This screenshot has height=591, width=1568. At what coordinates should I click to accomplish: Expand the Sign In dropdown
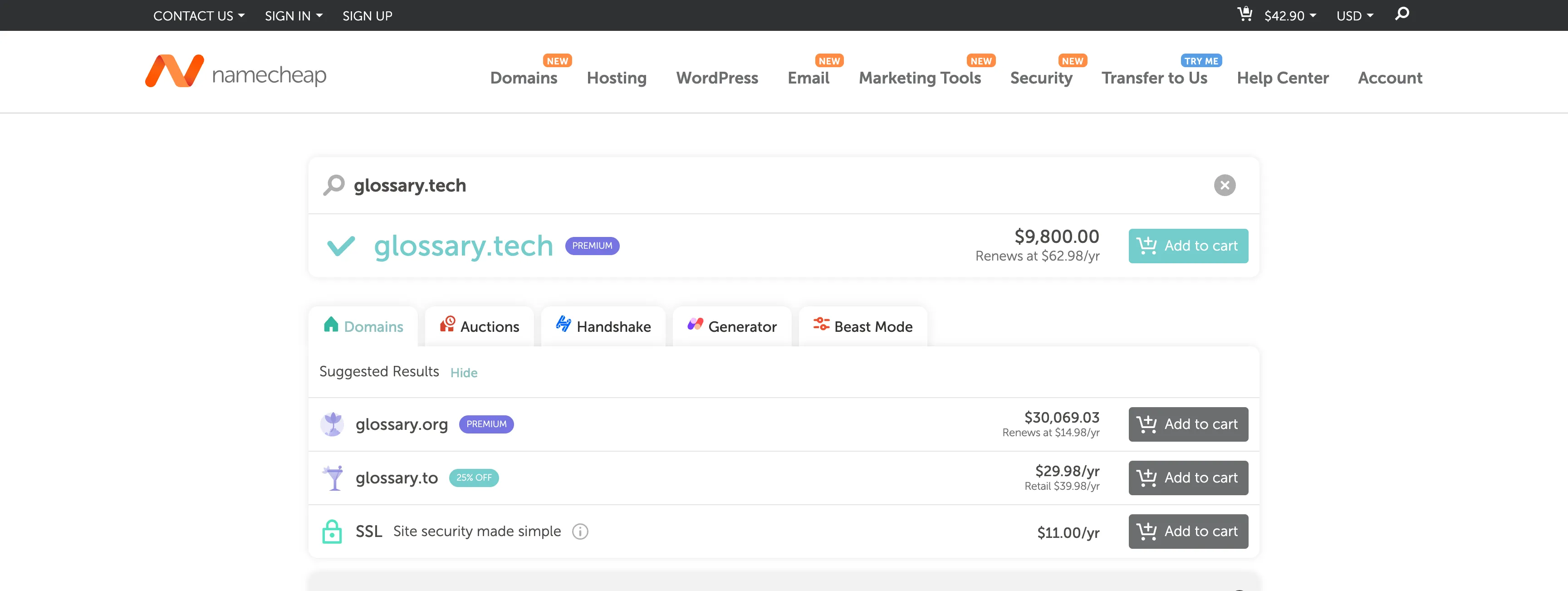[294, 16]
